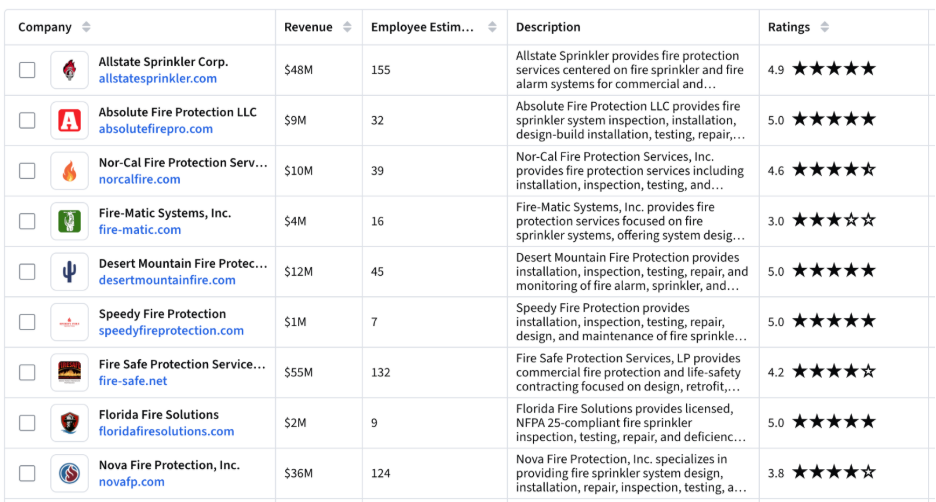Click the Nor-Cal Fire flame logo
Image resolution: width=936 pixels, height=502 pixels.
(70, 171)
